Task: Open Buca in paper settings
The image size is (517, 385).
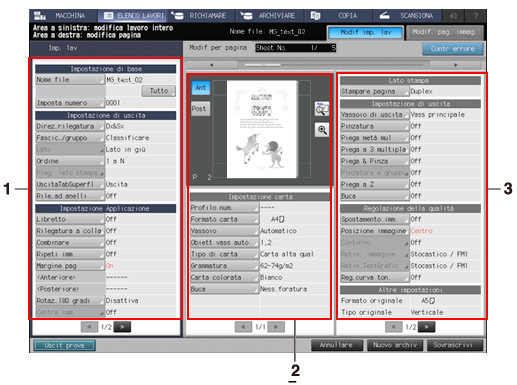Action: (x=224, y=289)
